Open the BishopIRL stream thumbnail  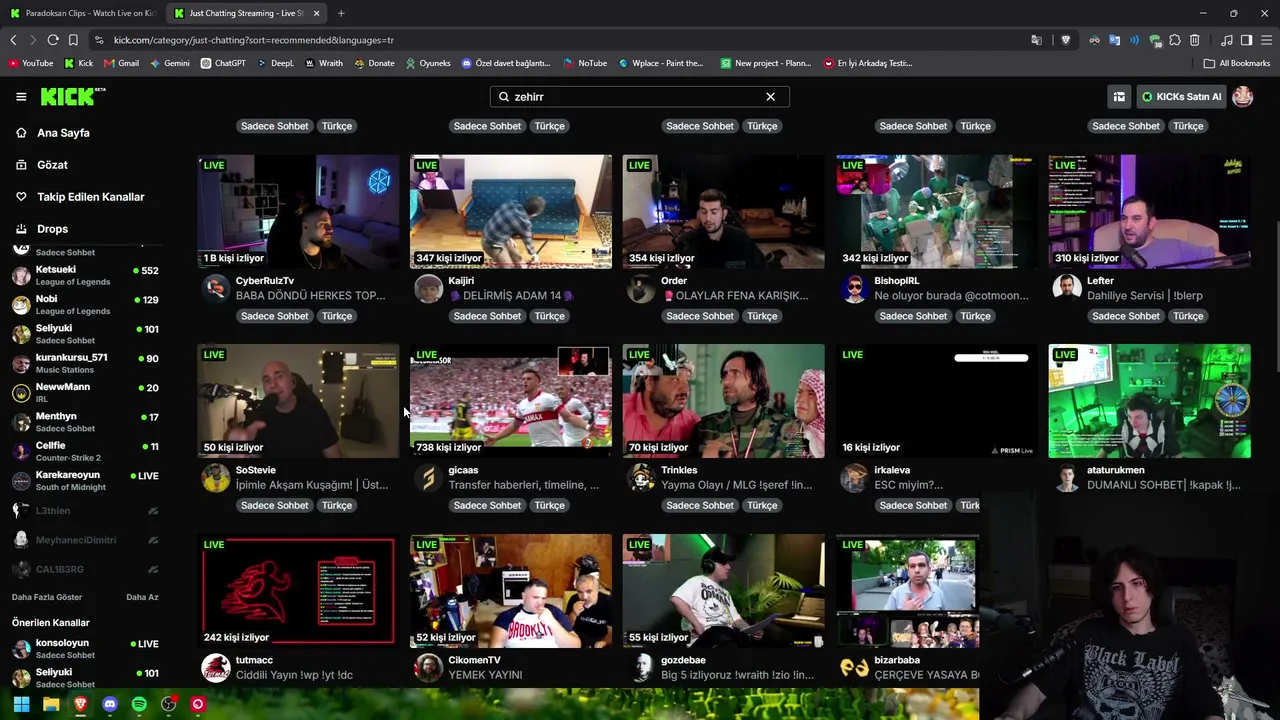click(937, 211)
